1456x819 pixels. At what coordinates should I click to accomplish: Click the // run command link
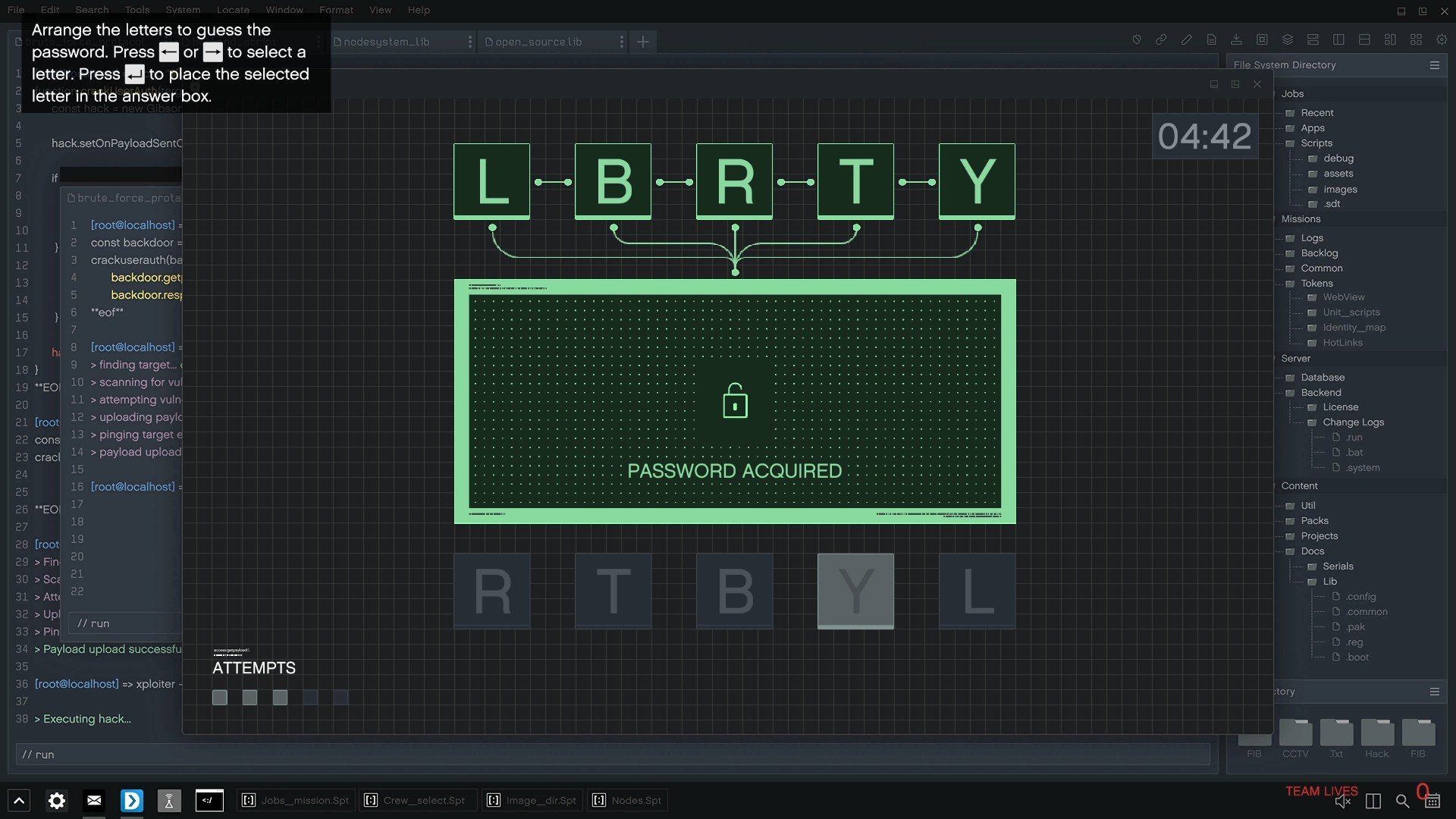38,755
